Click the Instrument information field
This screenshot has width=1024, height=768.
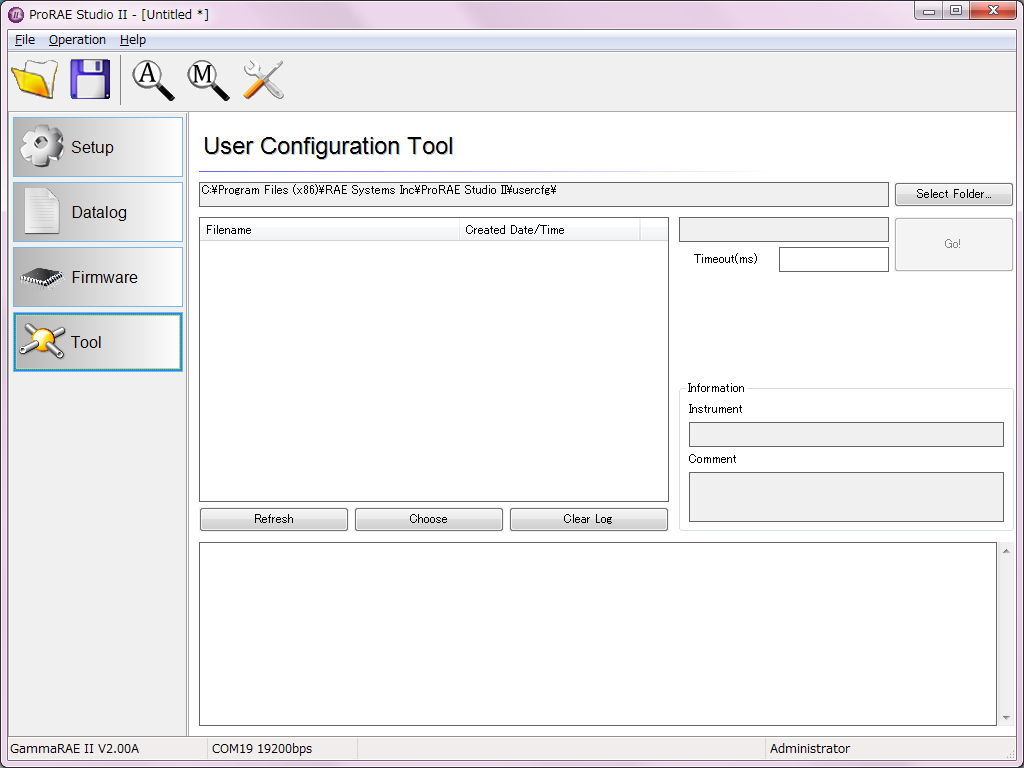pyautogui.click(x=846, y=434)
